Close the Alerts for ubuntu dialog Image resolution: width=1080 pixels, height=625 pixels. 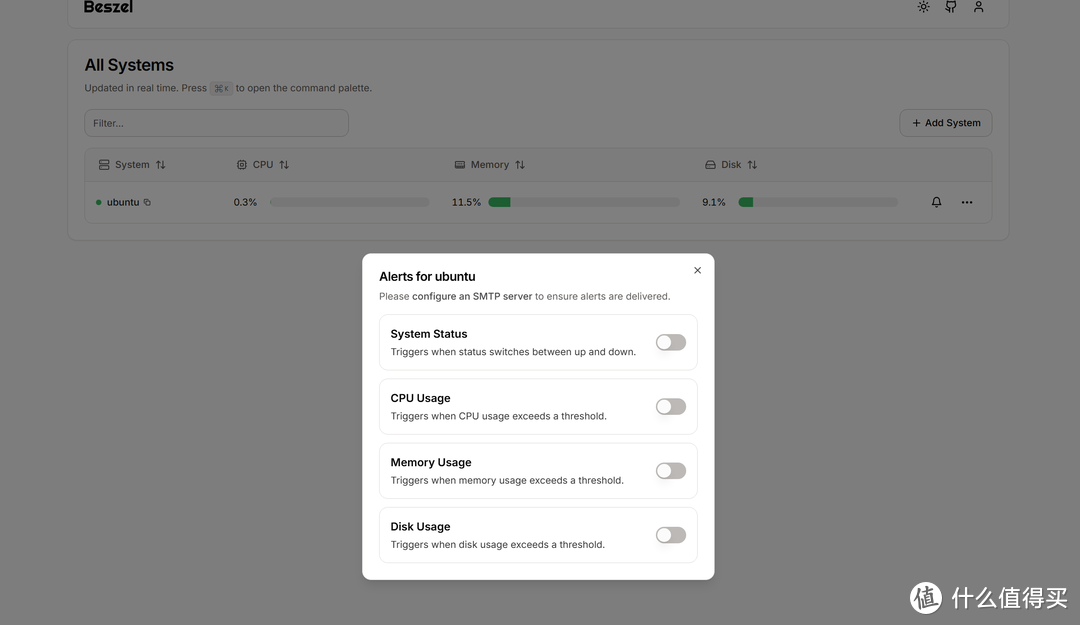click(697, 270)
